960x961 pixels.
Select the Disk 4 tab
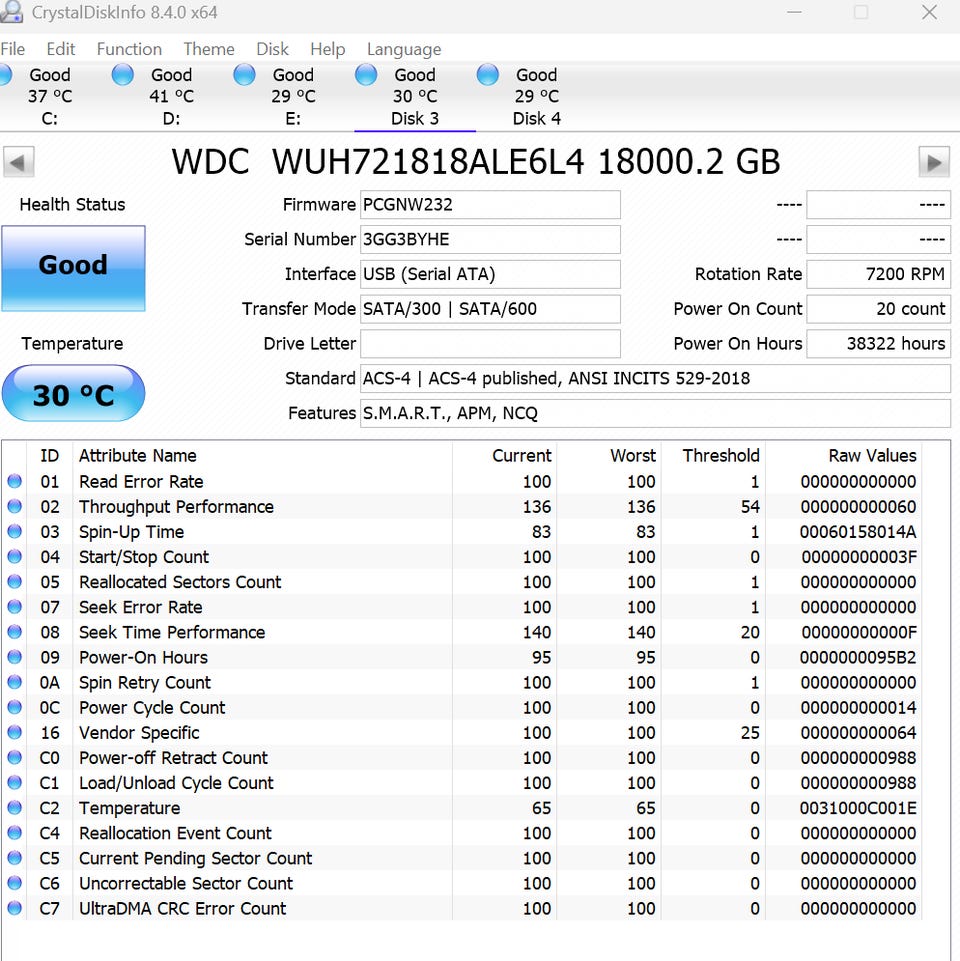[536, 96]
